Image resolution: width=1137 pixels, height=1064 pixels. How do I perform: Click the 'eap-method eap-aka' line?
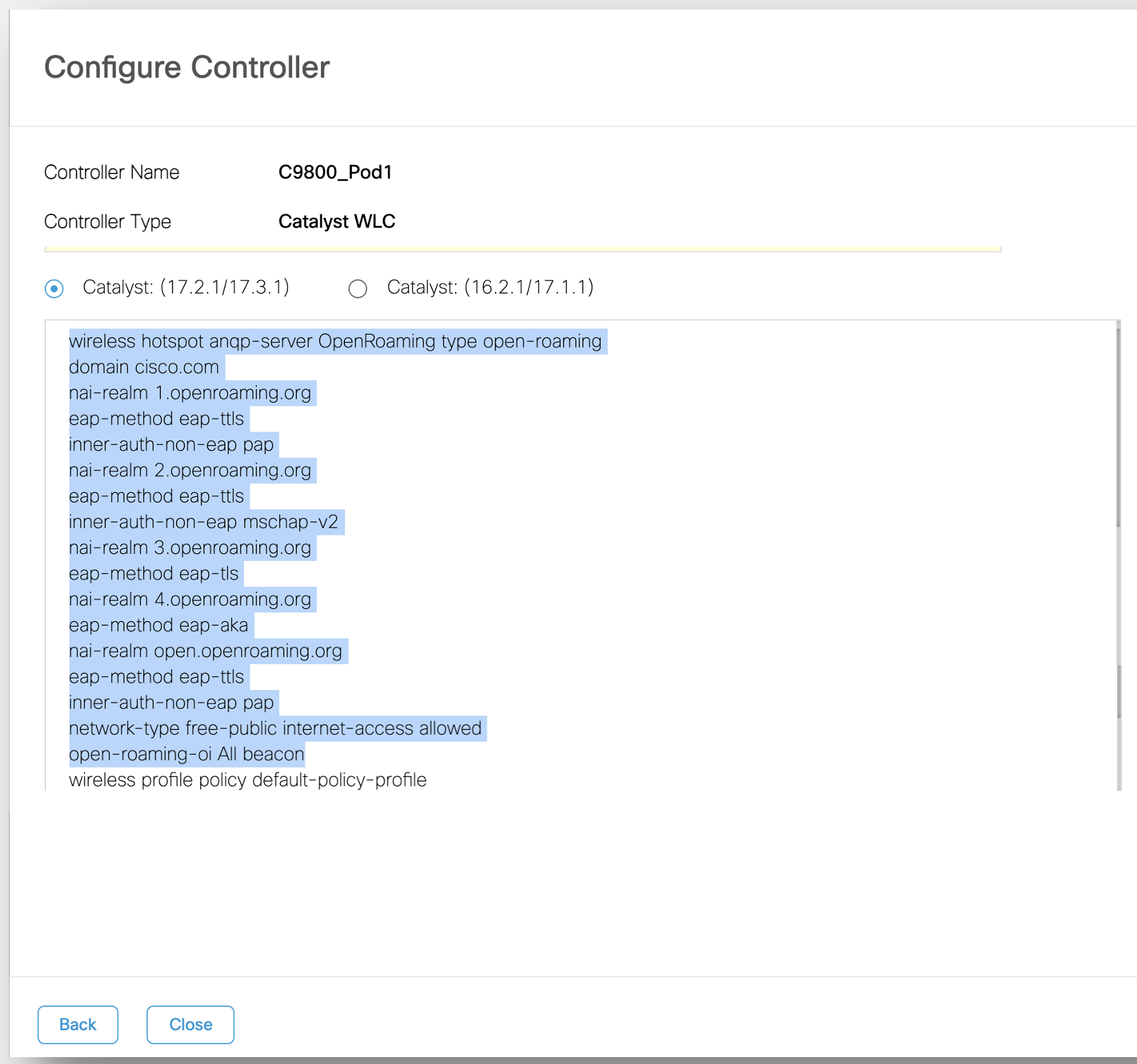[x=158, y=625]
